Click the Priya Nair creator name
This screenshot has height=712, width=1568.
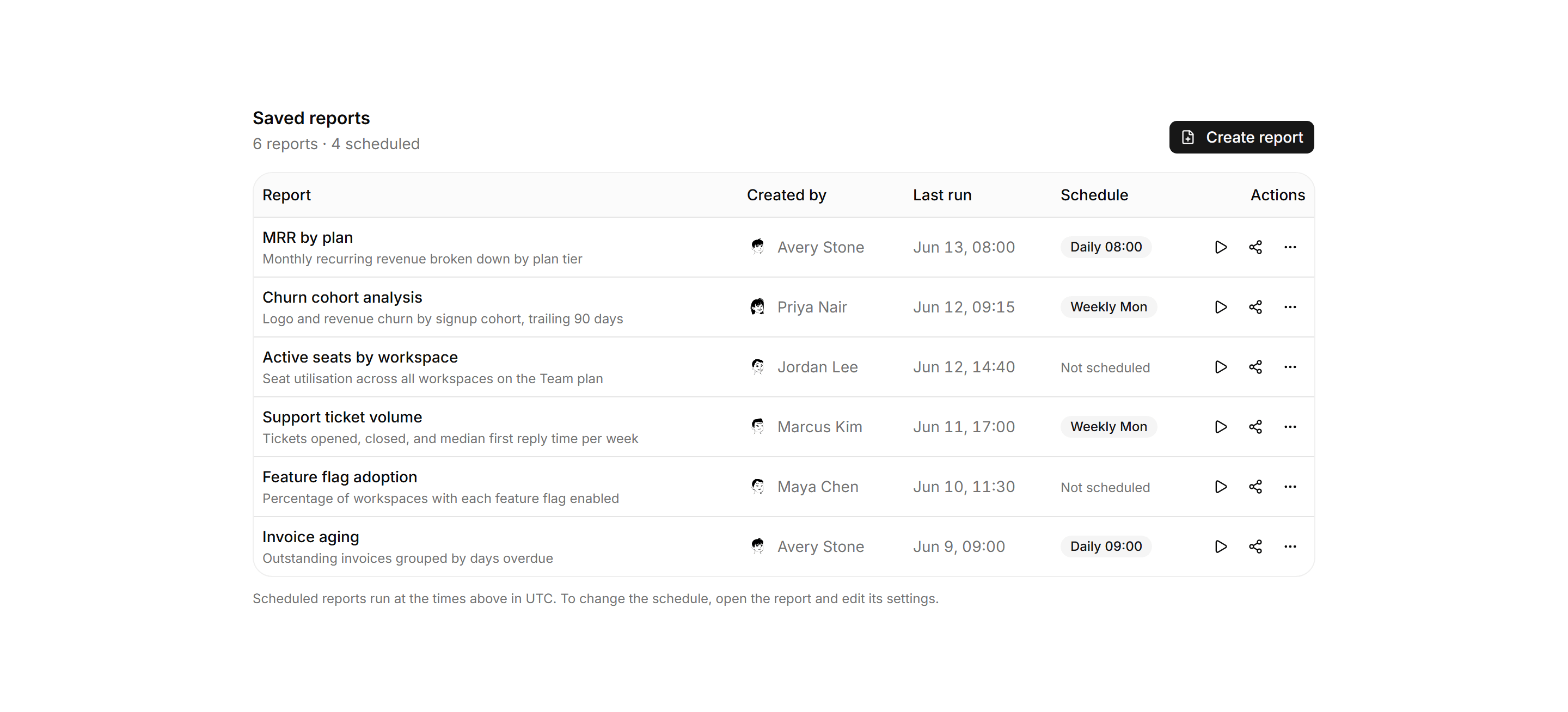[812, 306]
